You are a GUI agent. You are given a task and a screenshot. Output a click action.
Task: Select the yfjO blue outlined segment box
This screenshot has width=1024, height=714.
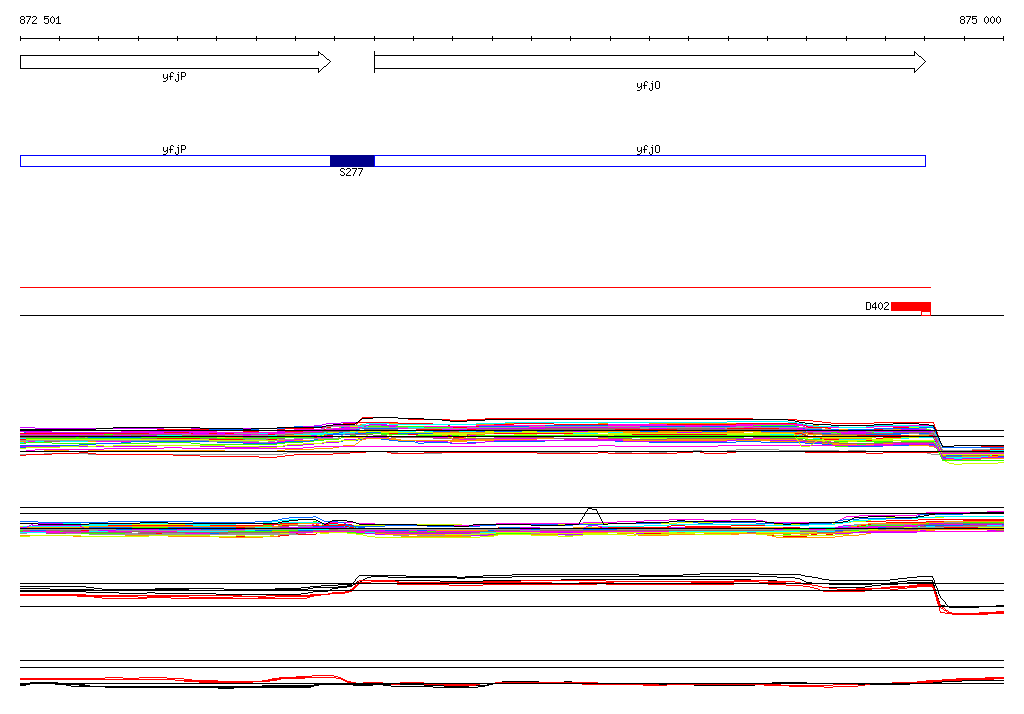[x=650, y=161]
